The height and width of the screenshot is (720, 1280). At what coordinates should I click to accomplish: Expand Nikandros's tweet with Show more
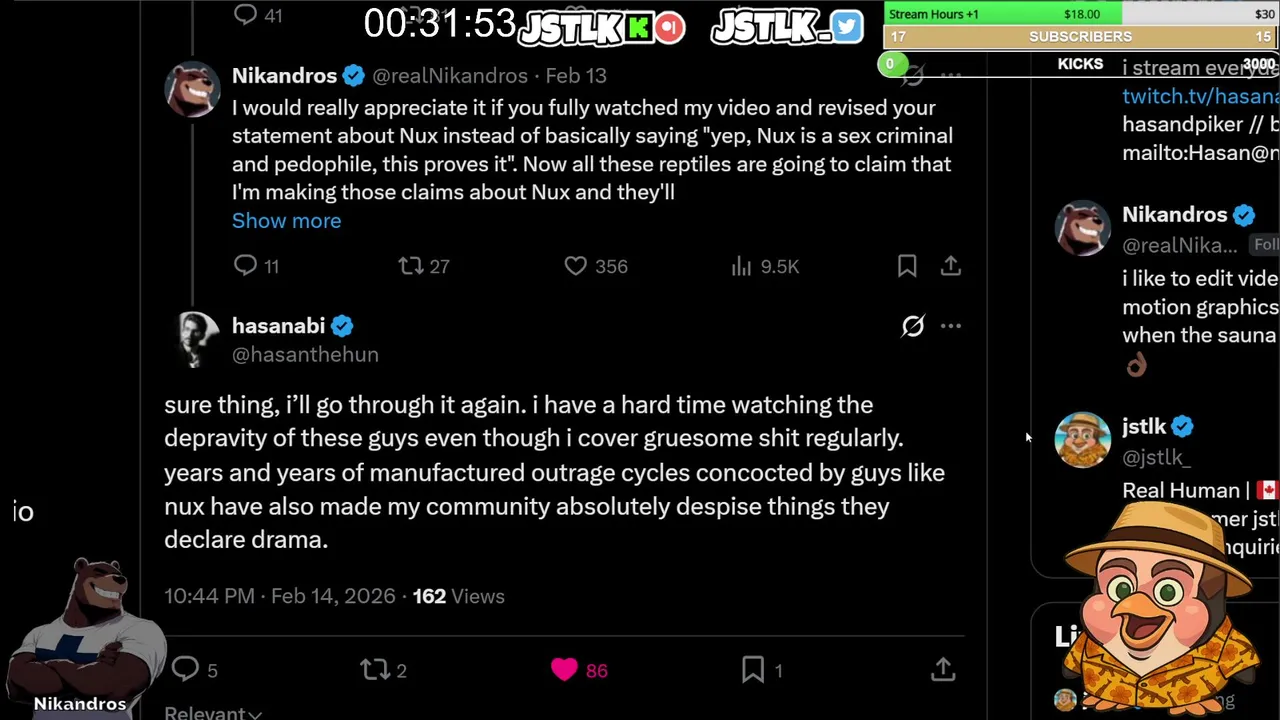pos(286,221)
